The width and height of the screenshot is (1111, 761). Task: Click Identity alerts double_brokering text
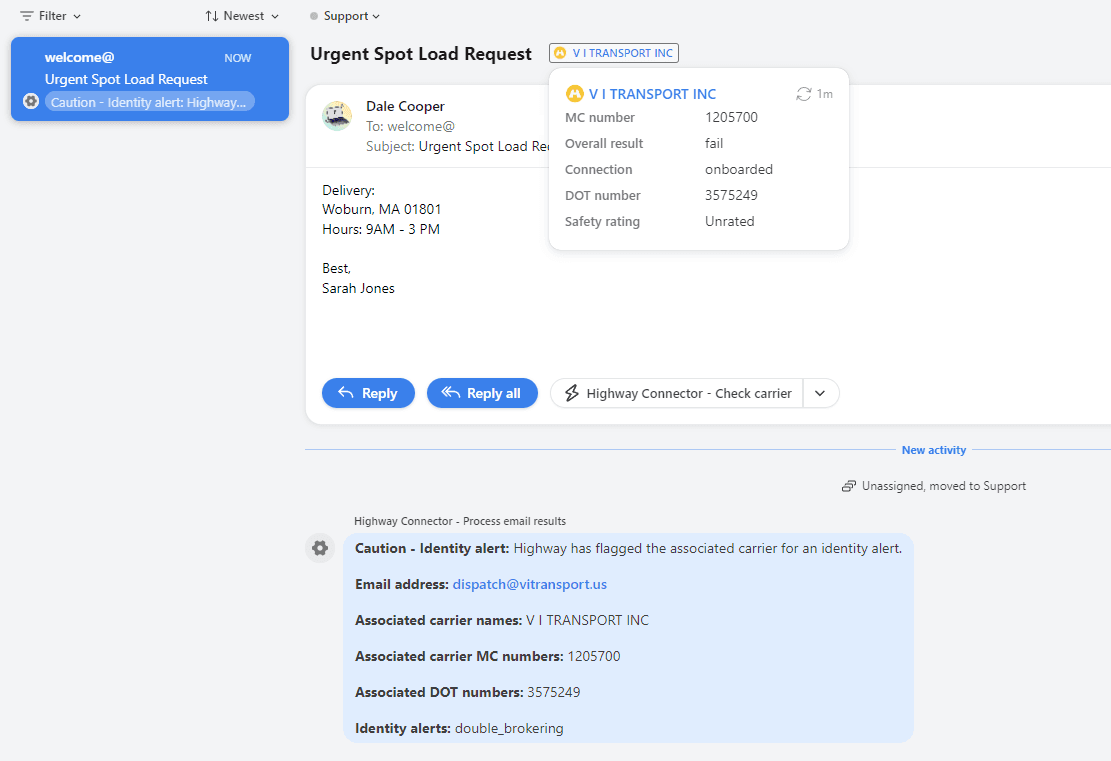459,728
